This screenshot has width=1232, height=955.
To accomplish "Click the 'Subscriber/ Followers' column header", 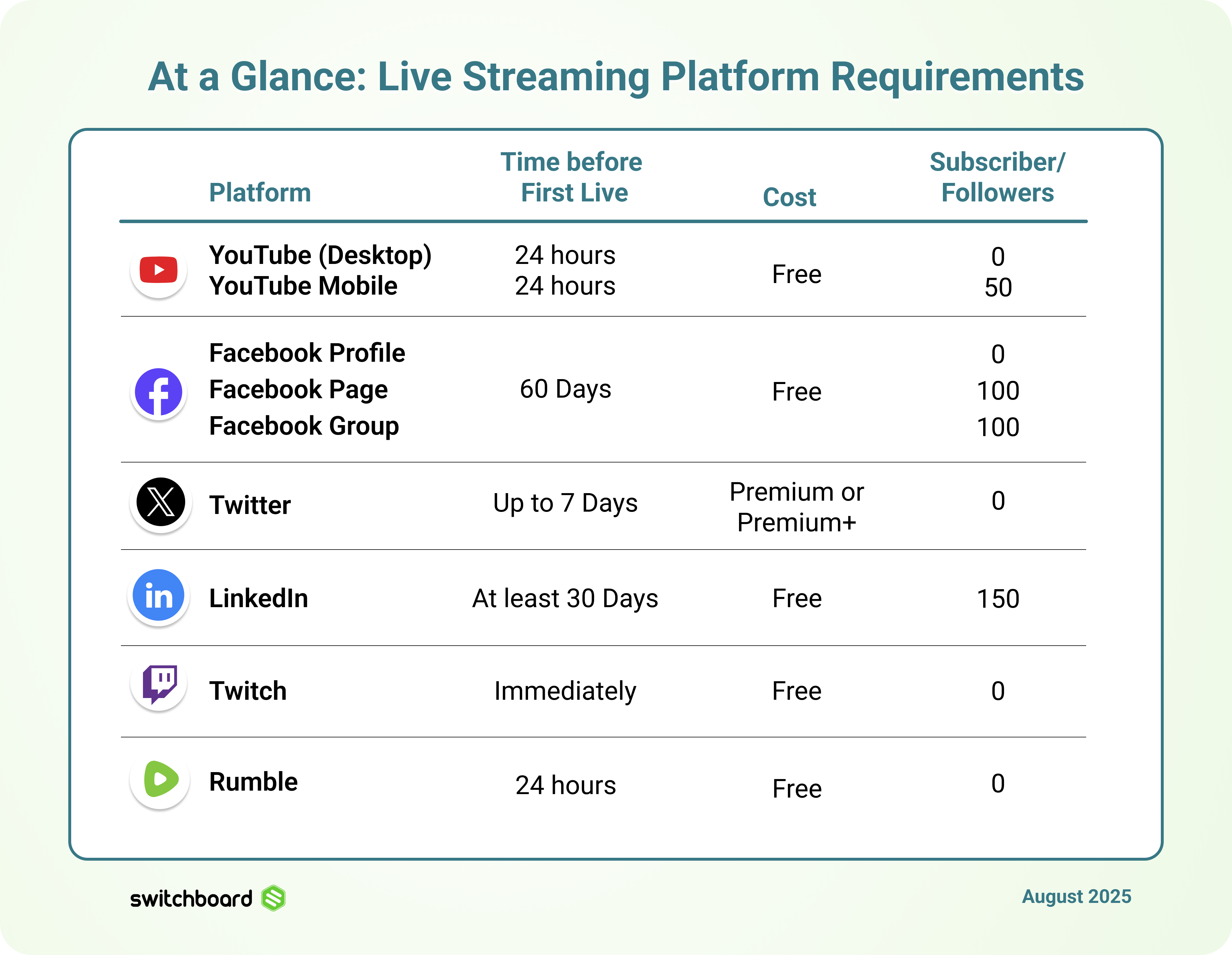I will coord(997,177).
